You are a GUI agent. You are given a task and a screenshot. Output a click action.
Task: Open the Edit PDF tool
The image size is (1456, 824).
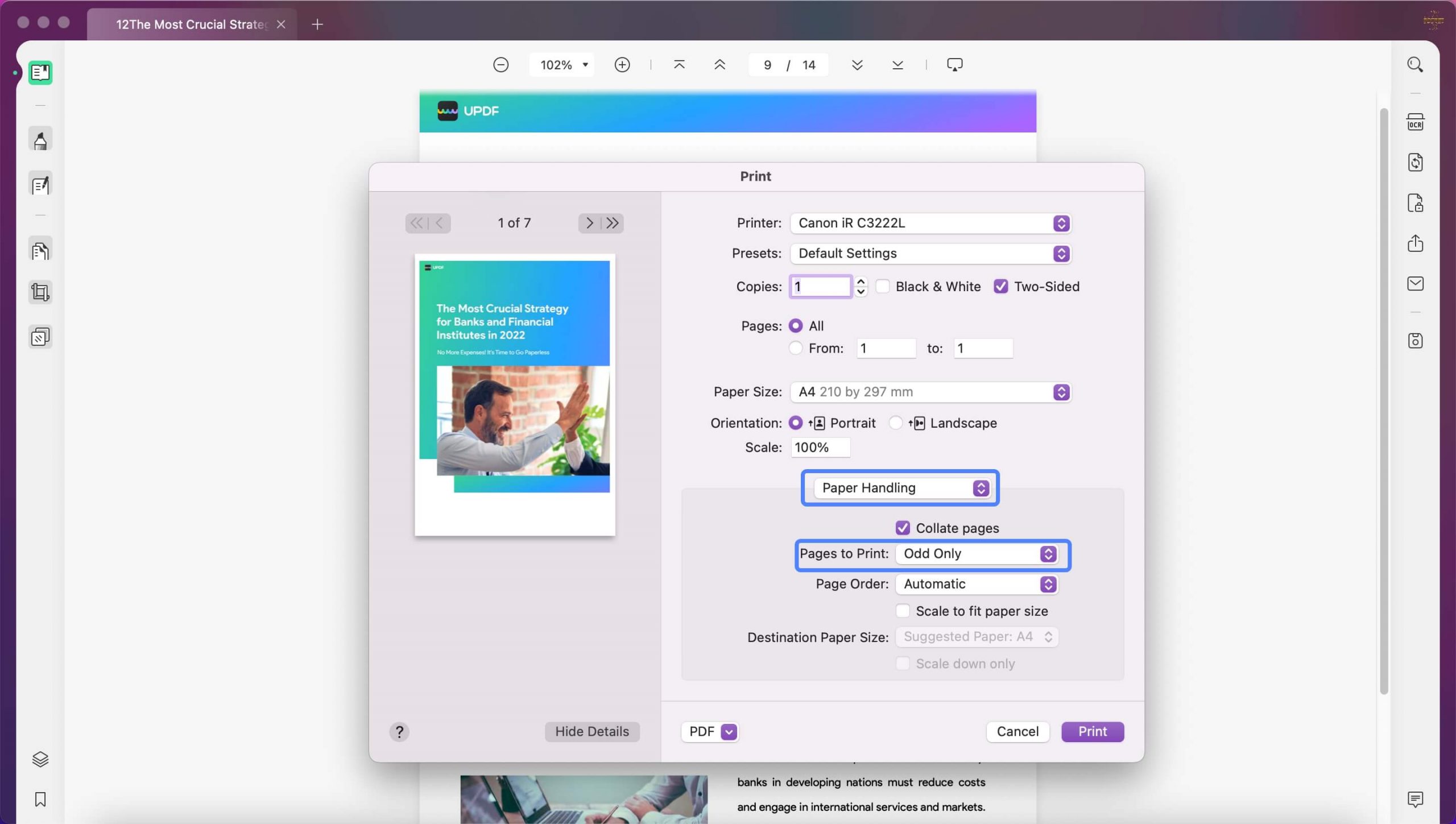(40, 184)
